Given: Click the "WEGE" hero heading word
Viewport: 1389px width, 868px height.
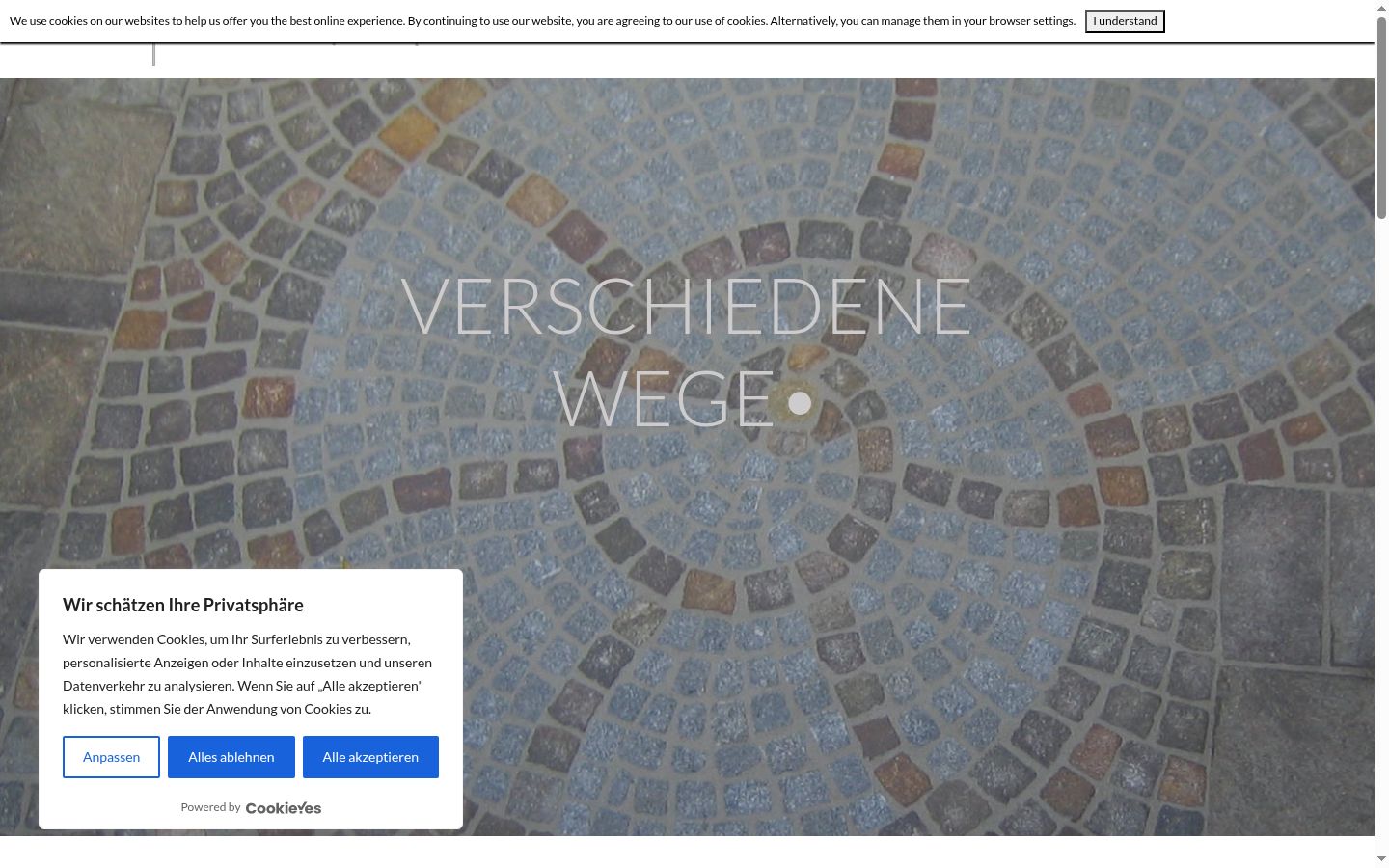Looking at the screenshot, I should click(665, 398).
